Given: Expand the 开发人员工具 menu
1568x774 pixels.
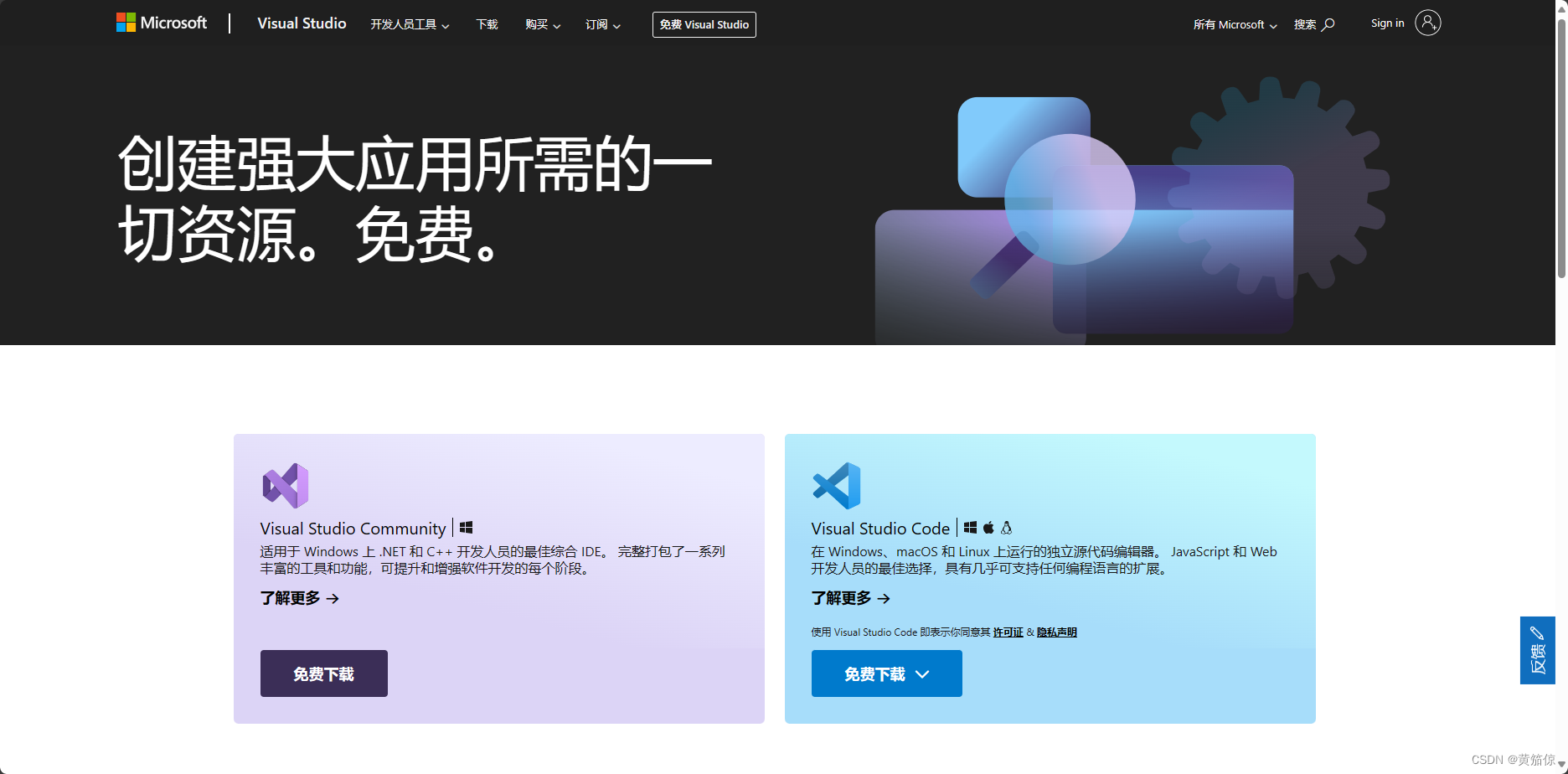Looking at the screenshot, I should pos(410,24).
